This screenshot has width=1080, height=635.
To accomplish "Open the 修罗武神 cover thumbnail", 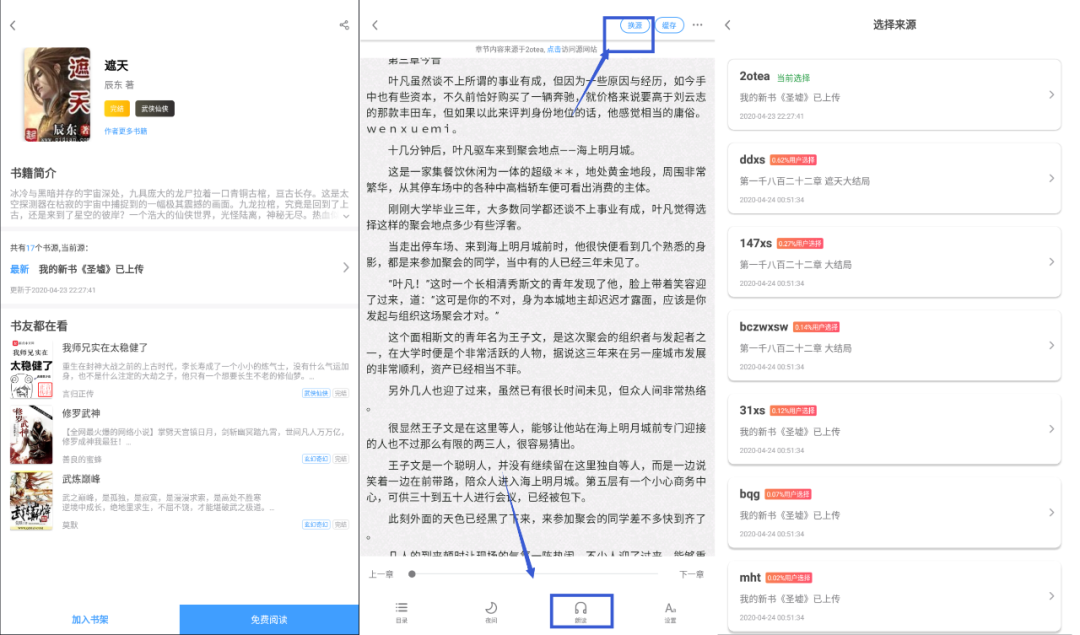I will [x=31, y=435].
